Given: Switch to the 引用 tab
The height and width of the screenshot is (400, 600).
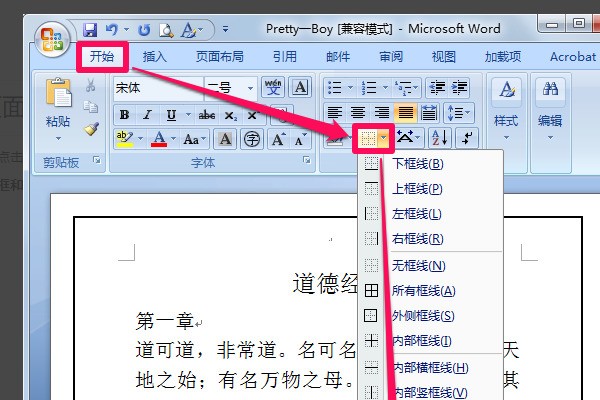Looking at the screenshot, I should [285, 57].
